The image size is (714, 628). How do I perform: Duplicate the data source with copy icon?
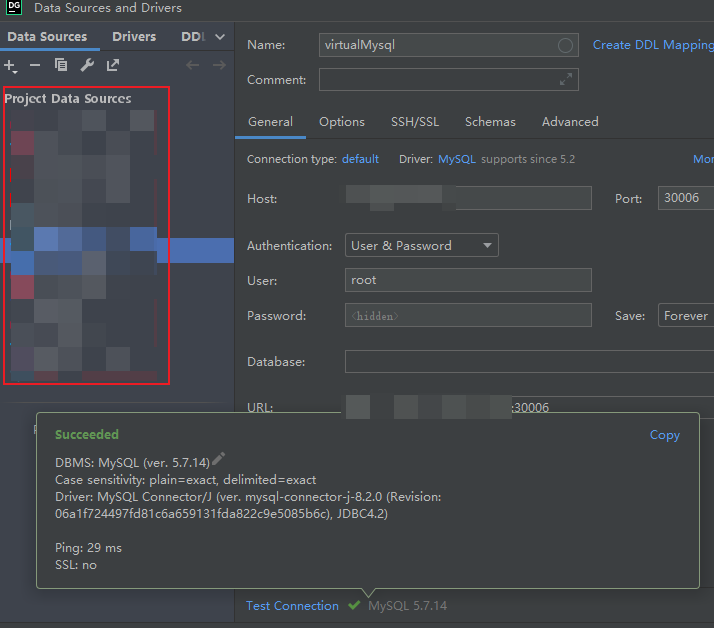61,65
